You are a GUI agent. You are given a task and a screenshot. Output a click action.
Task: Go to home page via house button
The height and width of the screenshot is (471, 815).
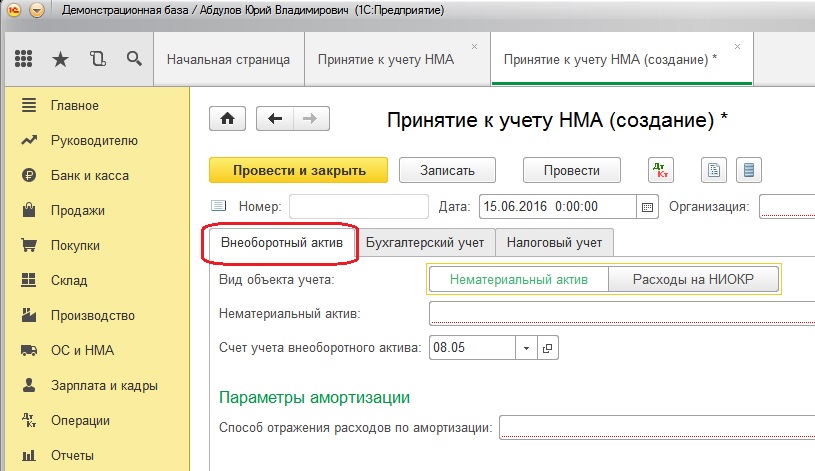pyautogui.click(x=227, y=119)
